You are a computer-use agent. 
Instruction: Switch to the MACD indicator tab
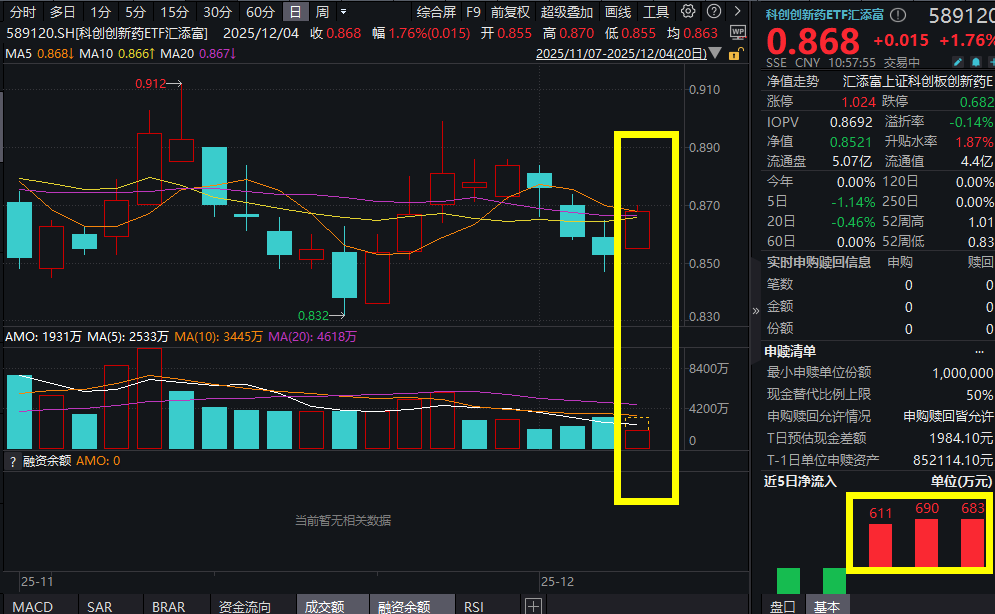pyautogui.click(x=32, y=606)
